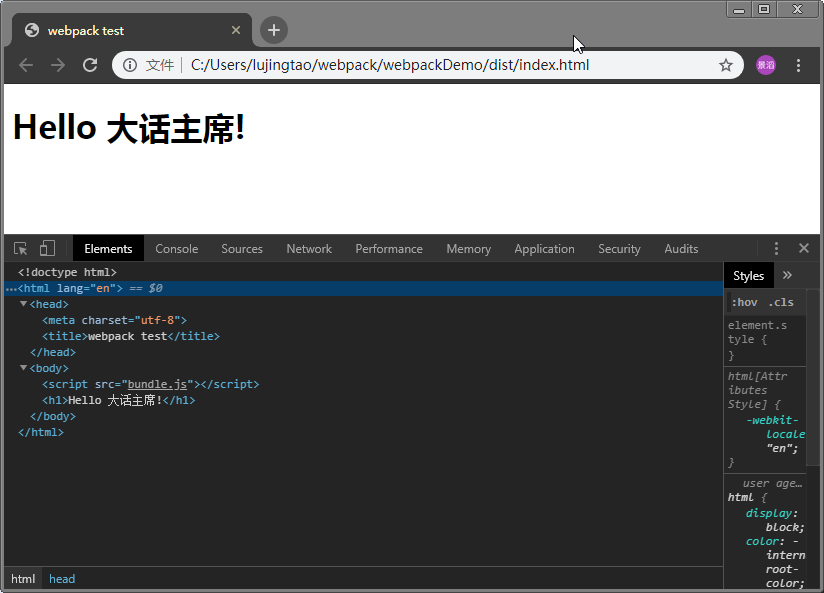Activate the inspect element picker tool
This screenshot has width=824, height=593.
coord(20,249)
